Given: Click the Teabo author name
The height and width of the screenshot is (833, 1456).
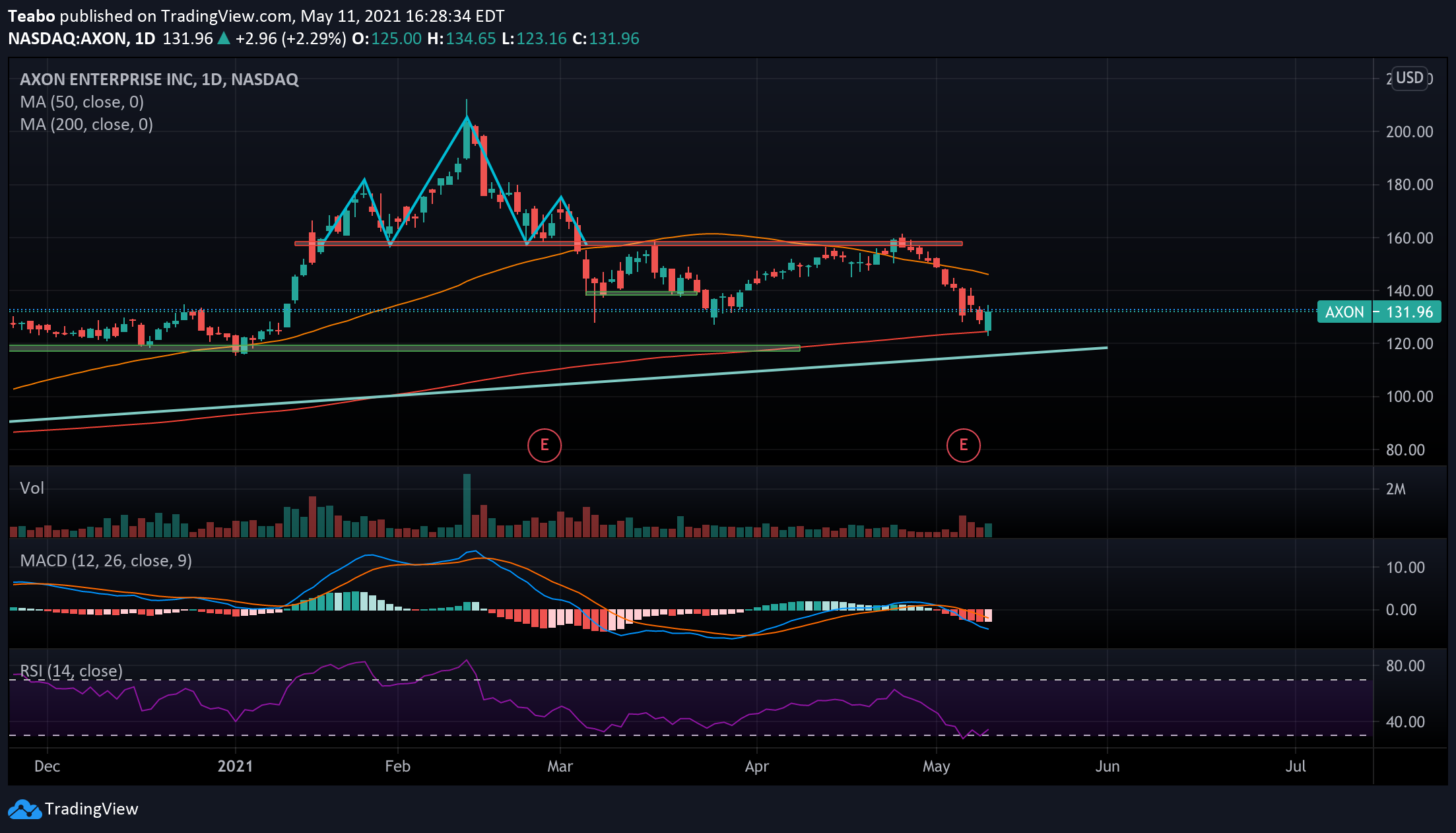Looking at the screenshot, I should pos(32,17).
